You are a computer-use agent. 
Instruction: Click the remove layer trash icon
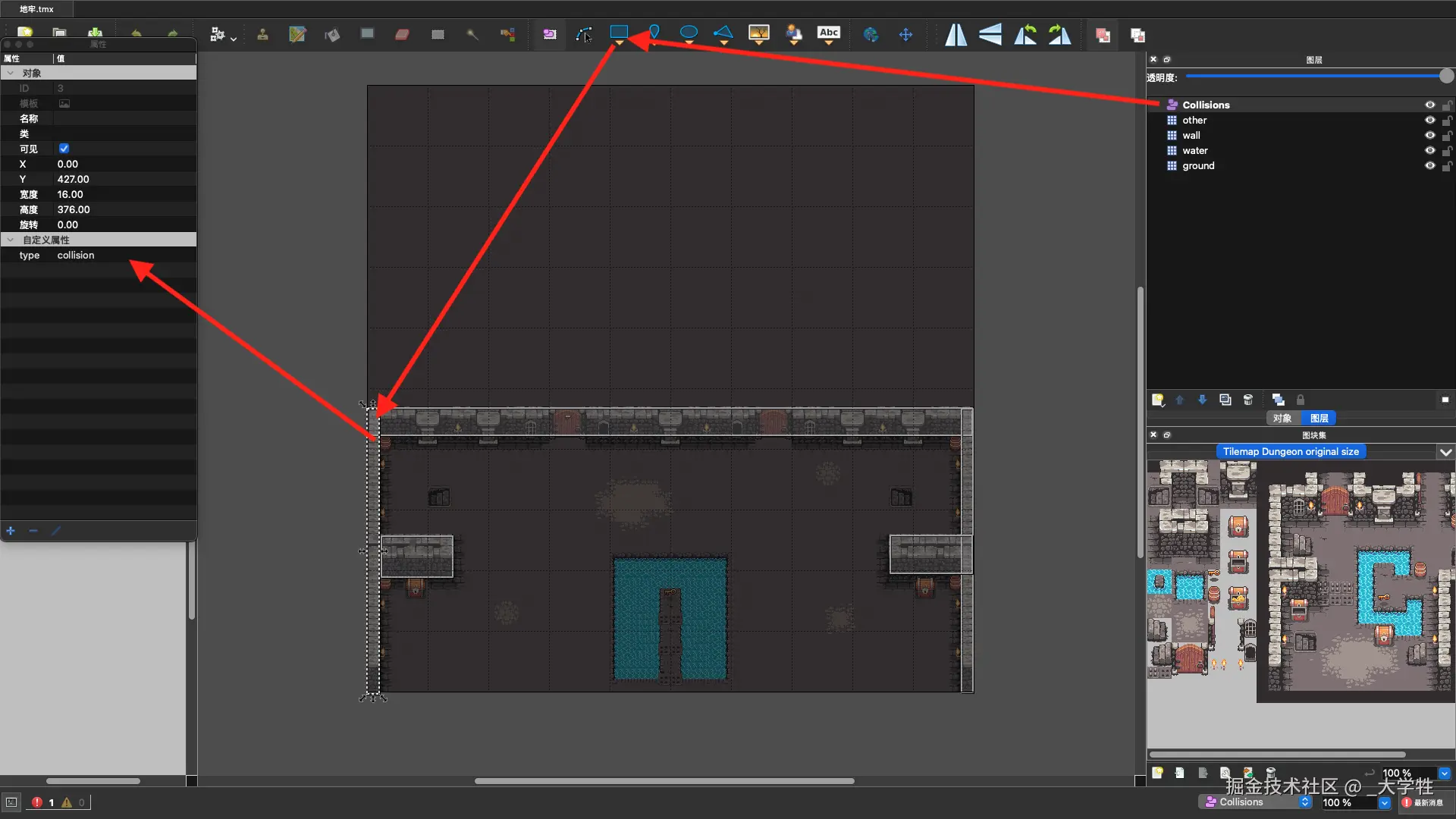pos(1248,400)
